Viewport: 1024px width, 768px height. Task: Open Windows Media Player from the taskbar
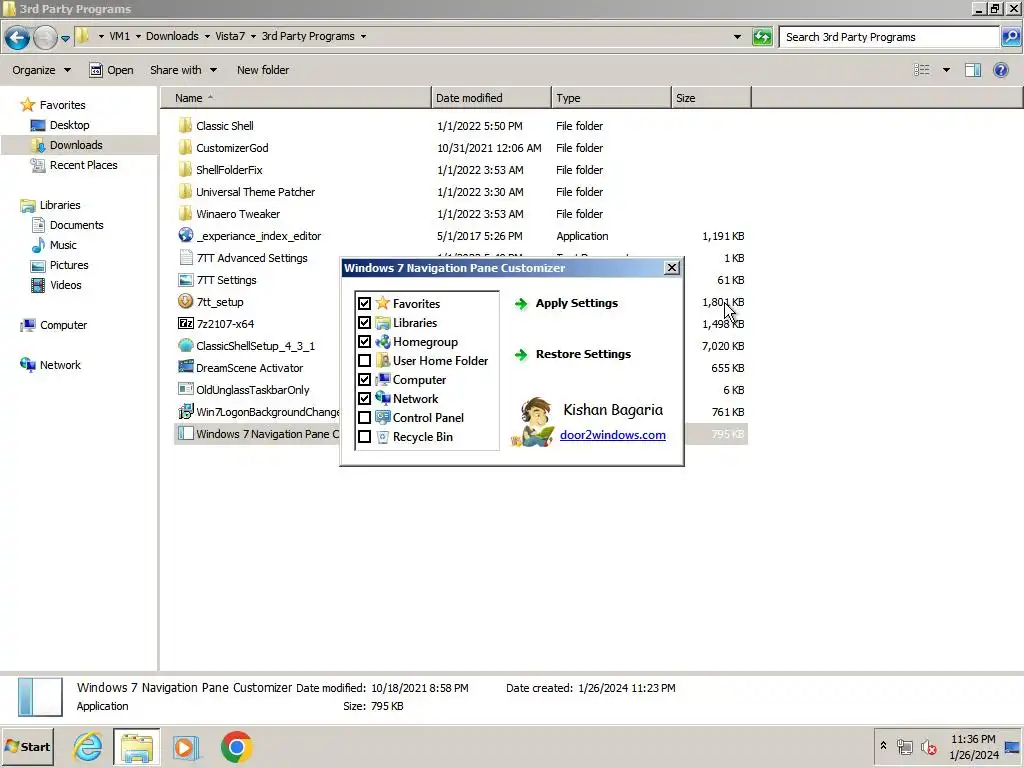click(x=185, y=746)
